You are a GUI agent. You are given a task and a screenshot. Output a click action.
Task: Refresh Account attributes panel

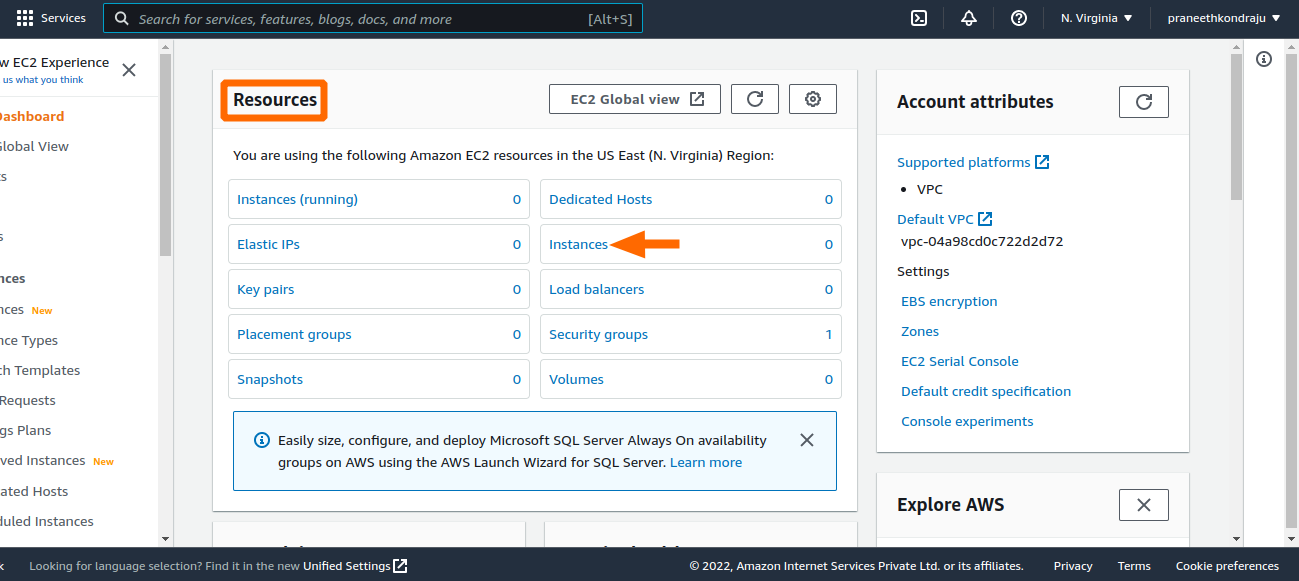click(1144, 102)
